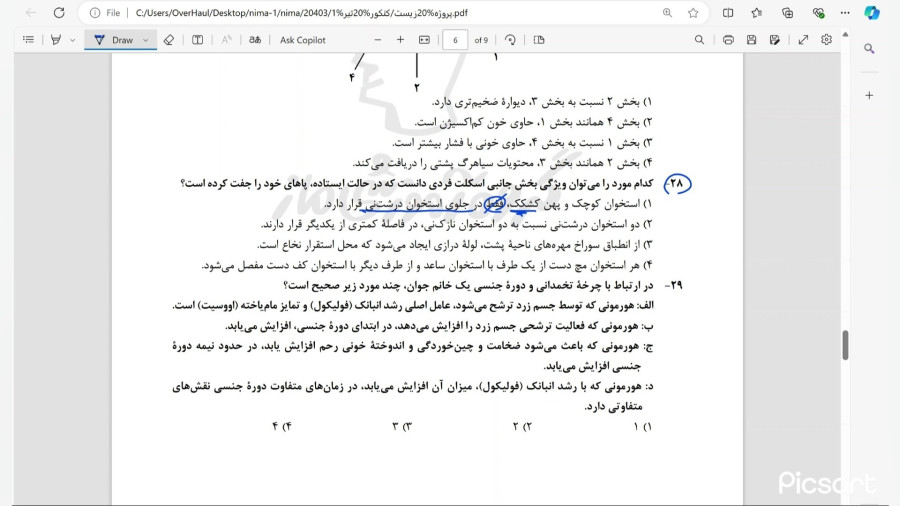Click question number ۲۹
This screenshot has height=506, width=900.
[x=674, y=285]
